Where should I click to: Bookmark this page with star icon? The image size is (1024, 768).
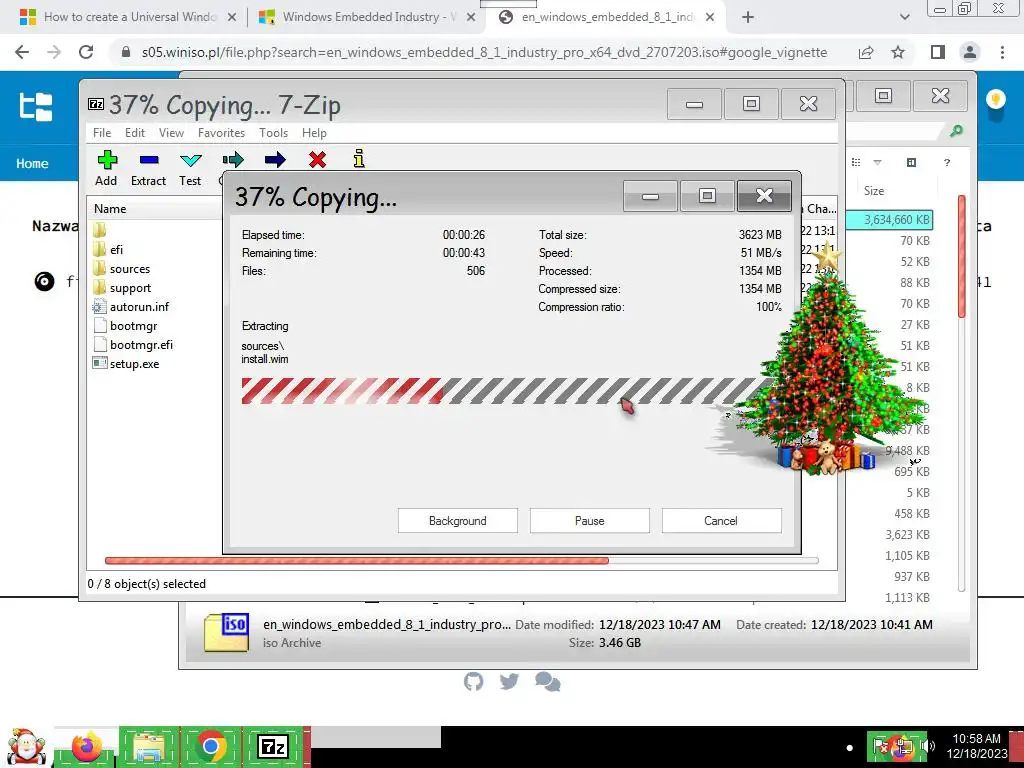tap(898, 52)
